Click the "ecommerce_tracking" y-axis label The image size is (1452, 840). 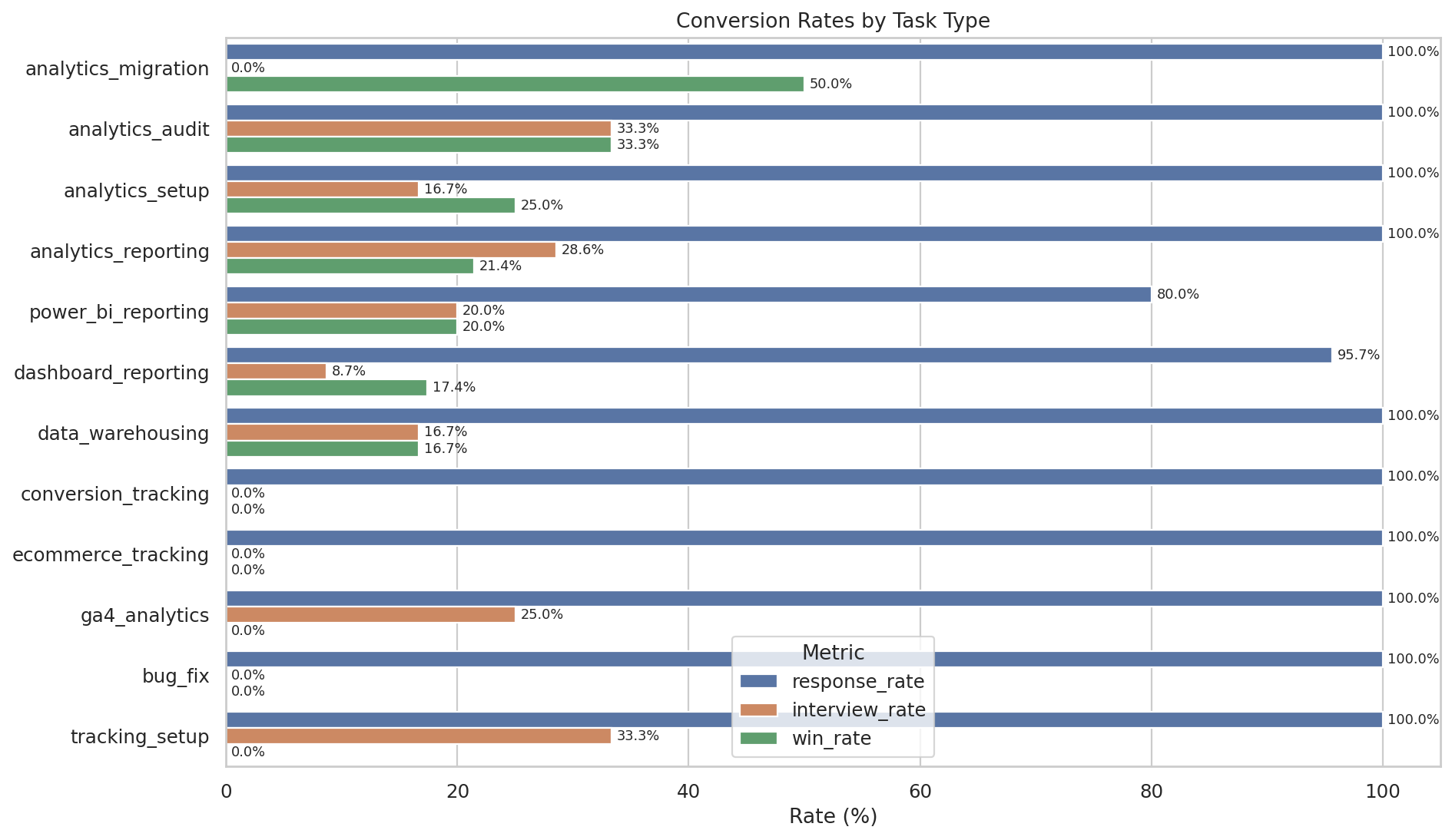coord(111,554)
